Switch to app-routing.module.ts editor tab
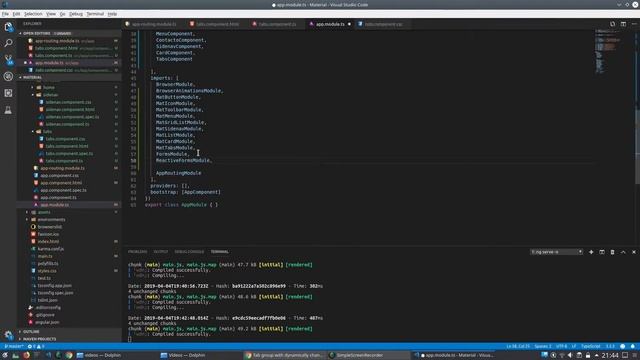Image resolution: width=640 pixels, height=360 pixels. (x=154, y=24)
